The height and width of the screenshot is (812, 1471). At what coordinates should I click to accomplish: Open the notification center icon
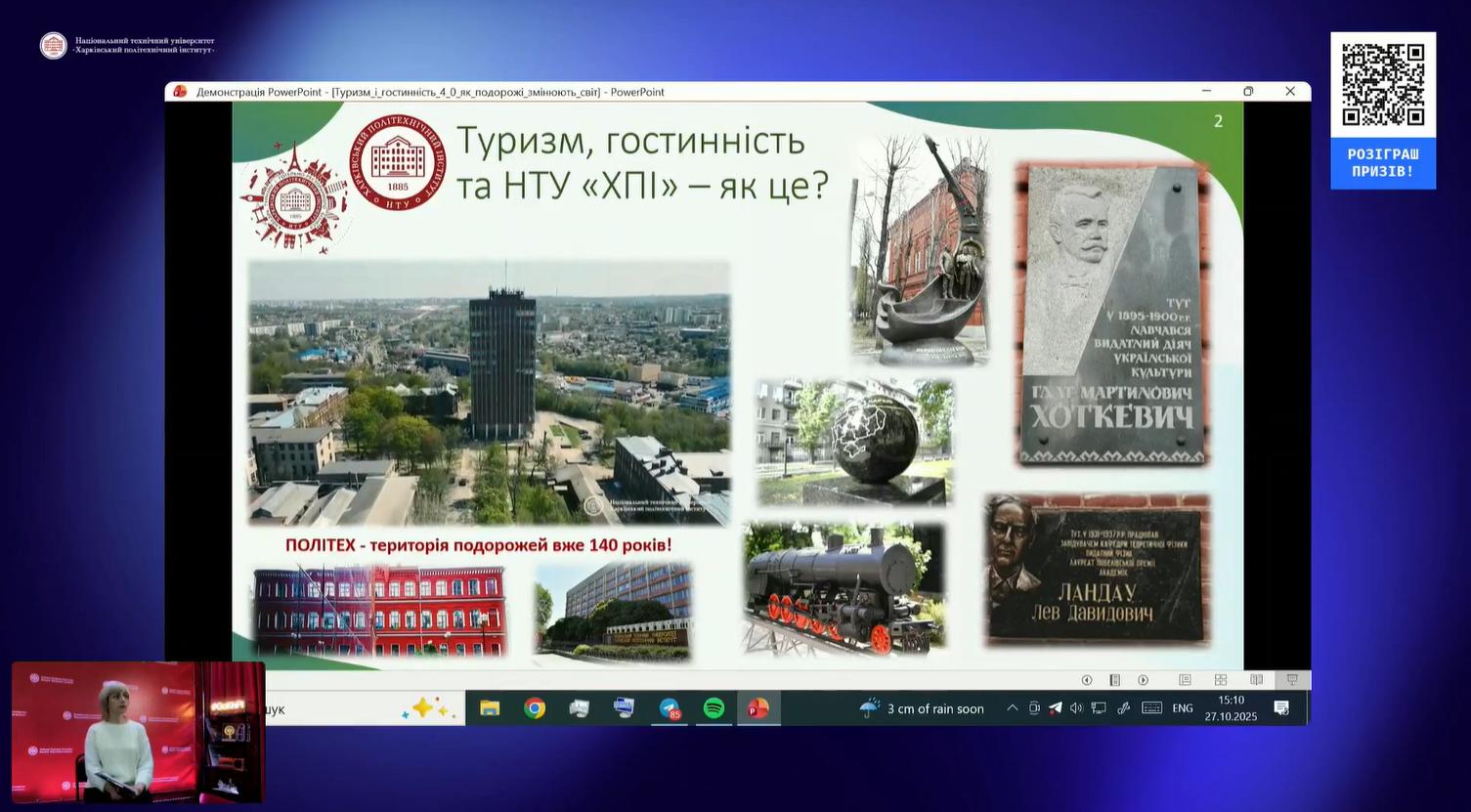(1281, 708)
